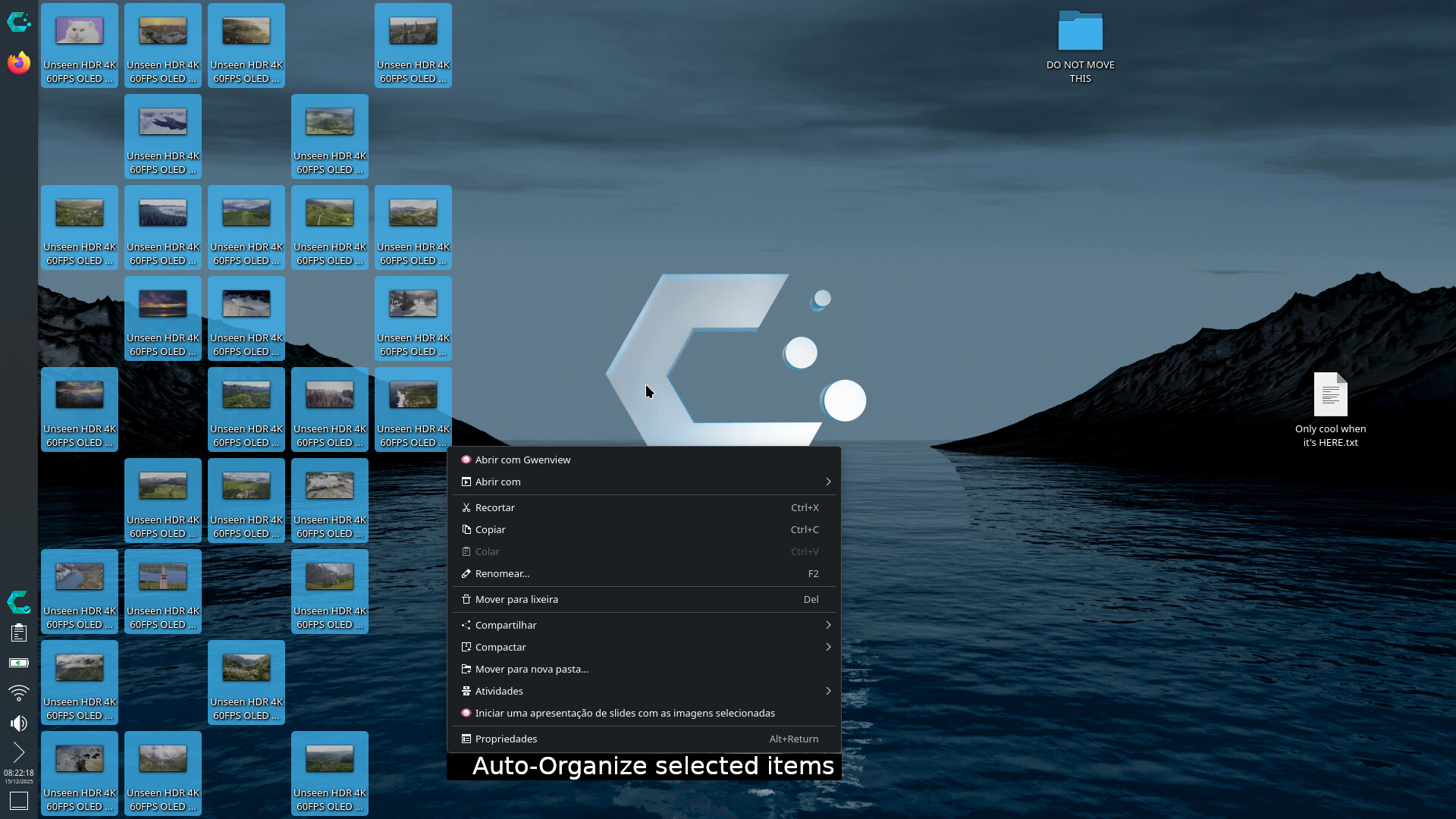Open 'Propriedades' from context menu
Image resolution: width=1456 pixels, height=819 pixels.
tap(506, 739)
